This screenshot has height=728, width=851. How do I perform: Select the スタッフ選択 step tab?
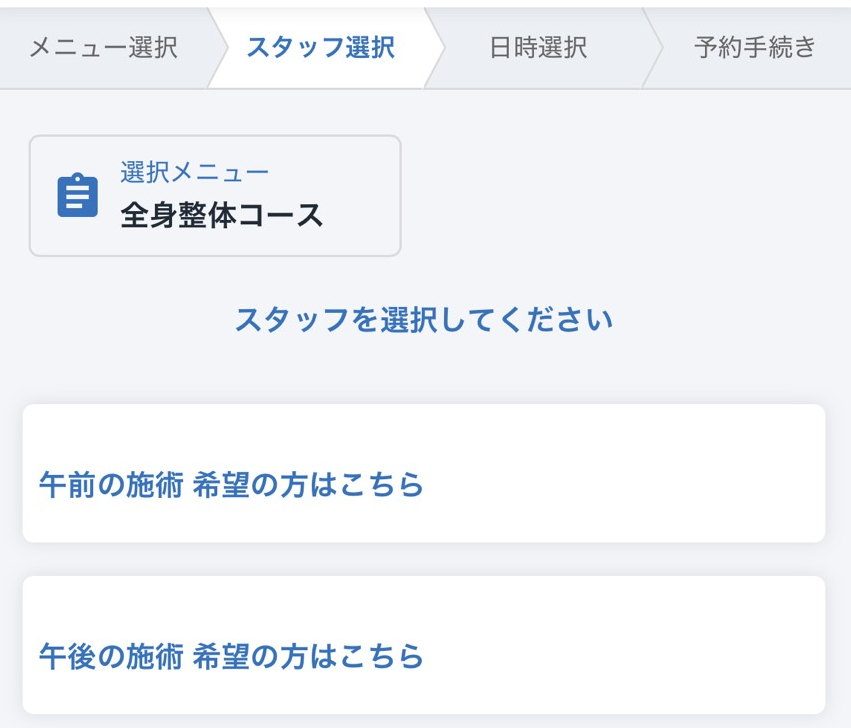click(x=320, y=47)
